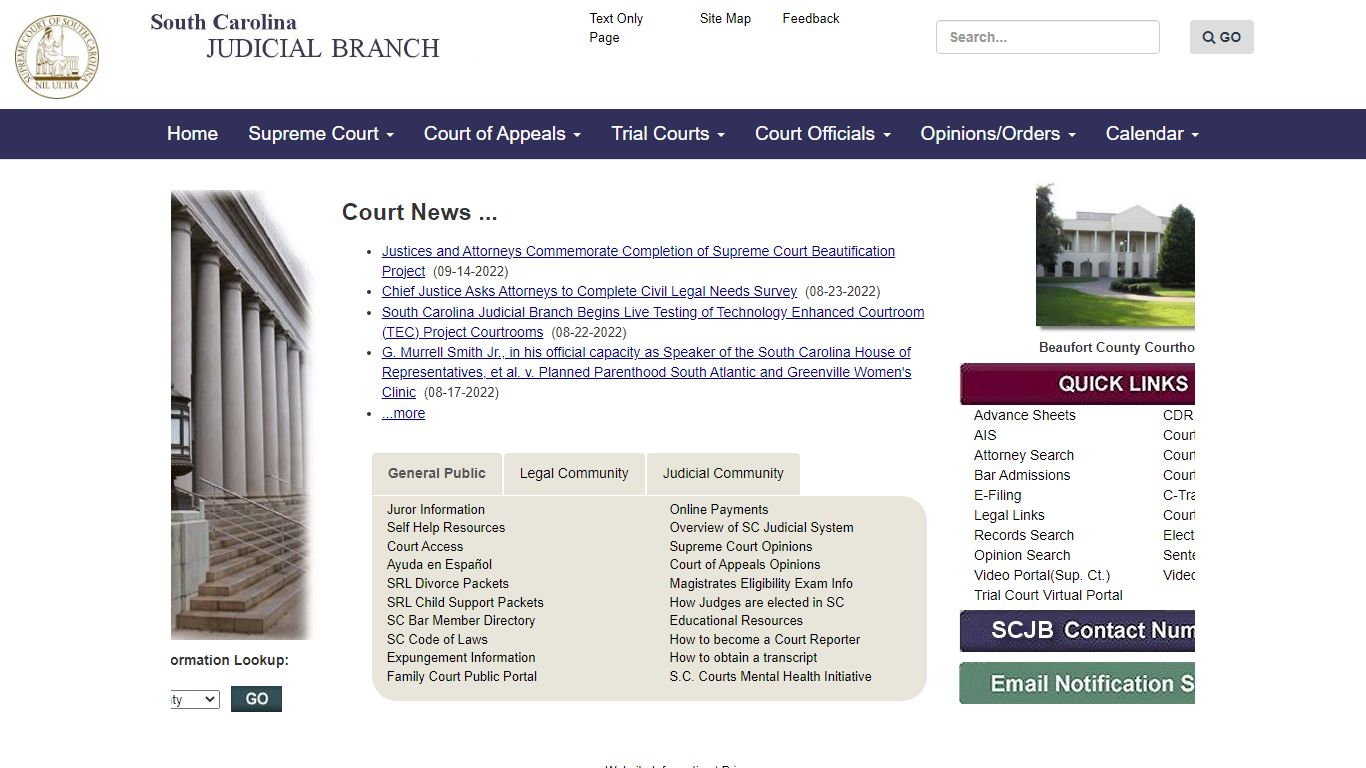Expand the Opinions/Orders dropdown menu
Viewport: 1366px width, 768px height.
pos(998,134)
